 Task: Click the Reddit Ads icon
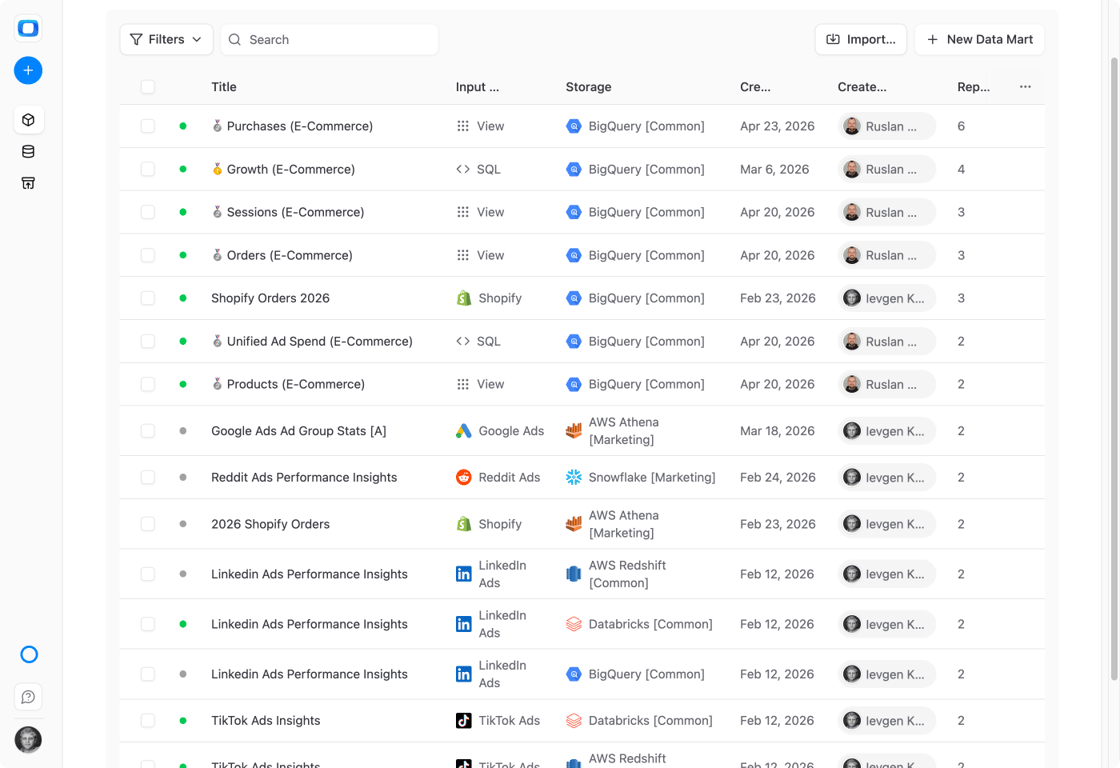464,477
